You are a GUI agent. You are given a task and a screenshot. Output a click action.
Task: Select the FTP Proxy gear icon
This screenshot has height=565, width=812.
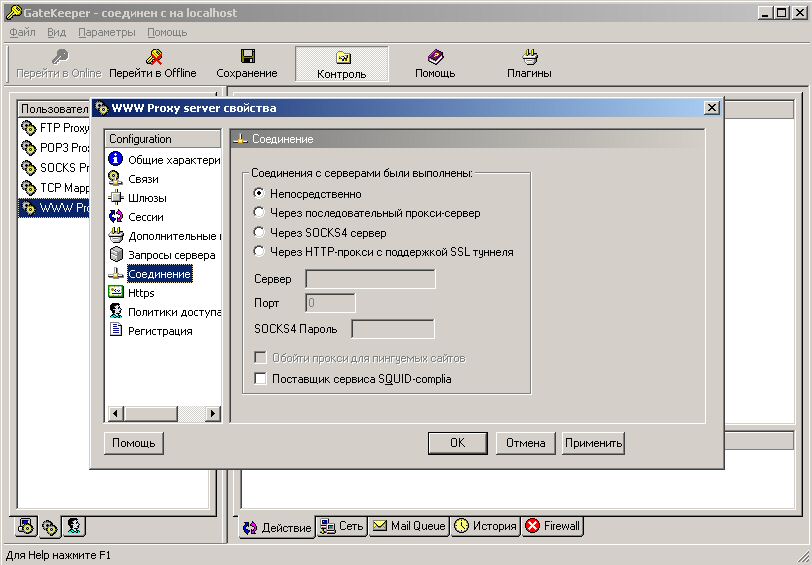click(28, 127)
